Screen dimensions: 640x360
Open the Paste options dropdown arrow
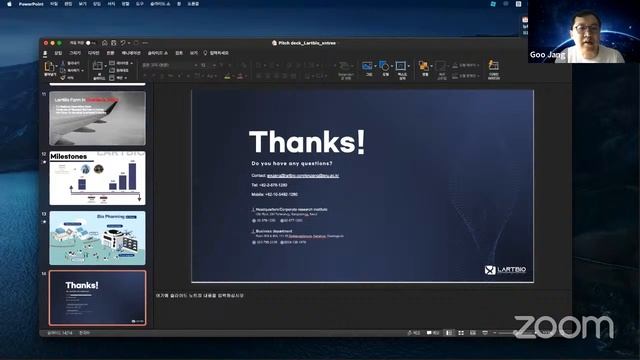tap(56, 65)
